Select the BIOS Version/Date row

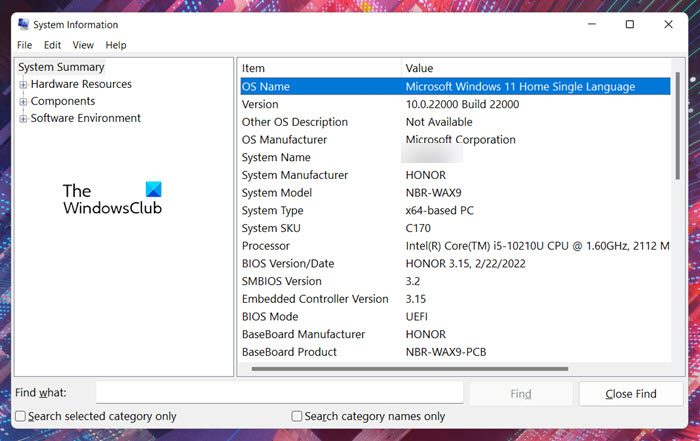click(455, 264)
